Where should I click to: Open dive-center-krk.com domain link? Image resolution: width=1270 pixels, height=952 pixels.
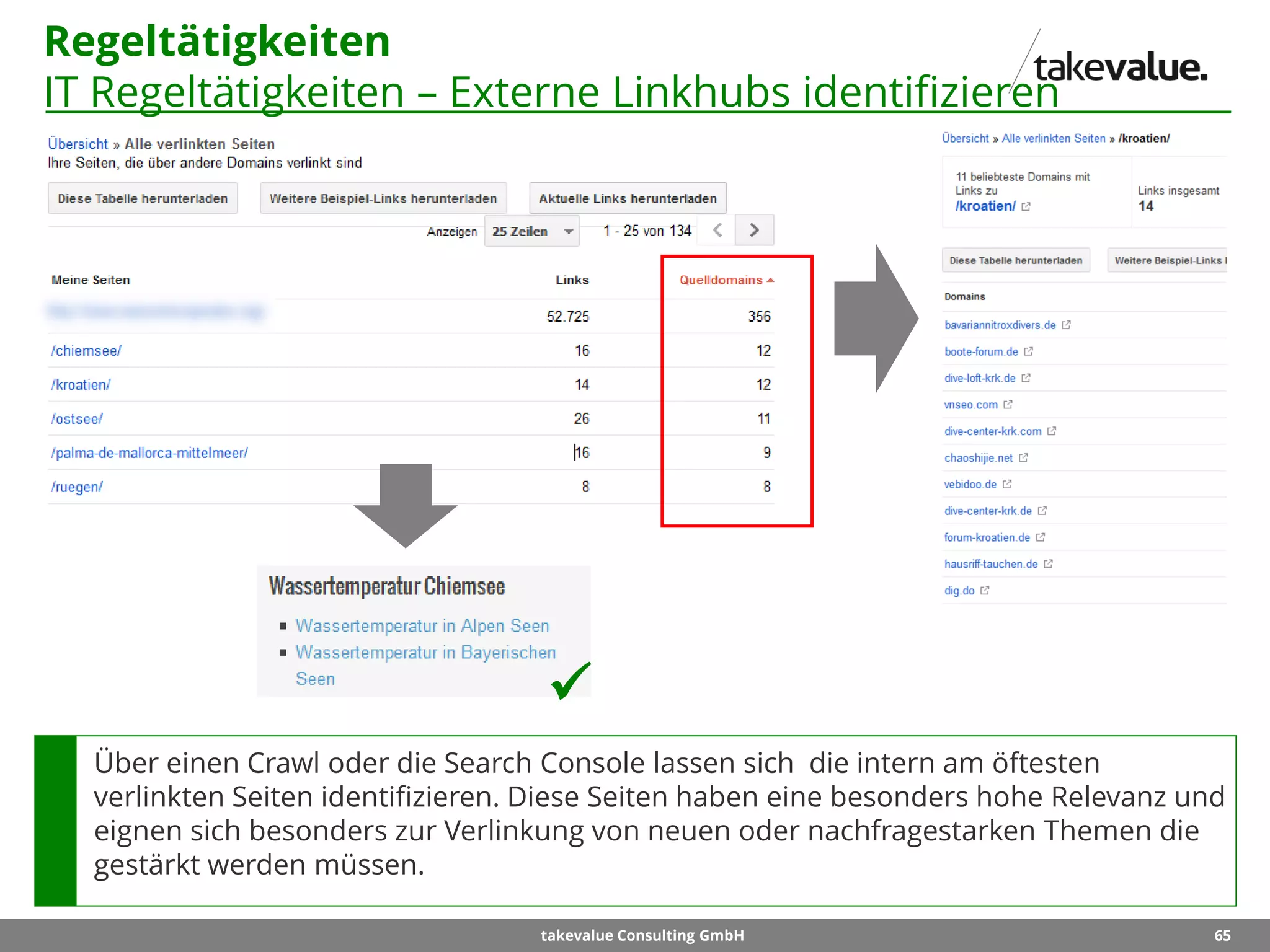pyautogui.click(x=993, y=431)
